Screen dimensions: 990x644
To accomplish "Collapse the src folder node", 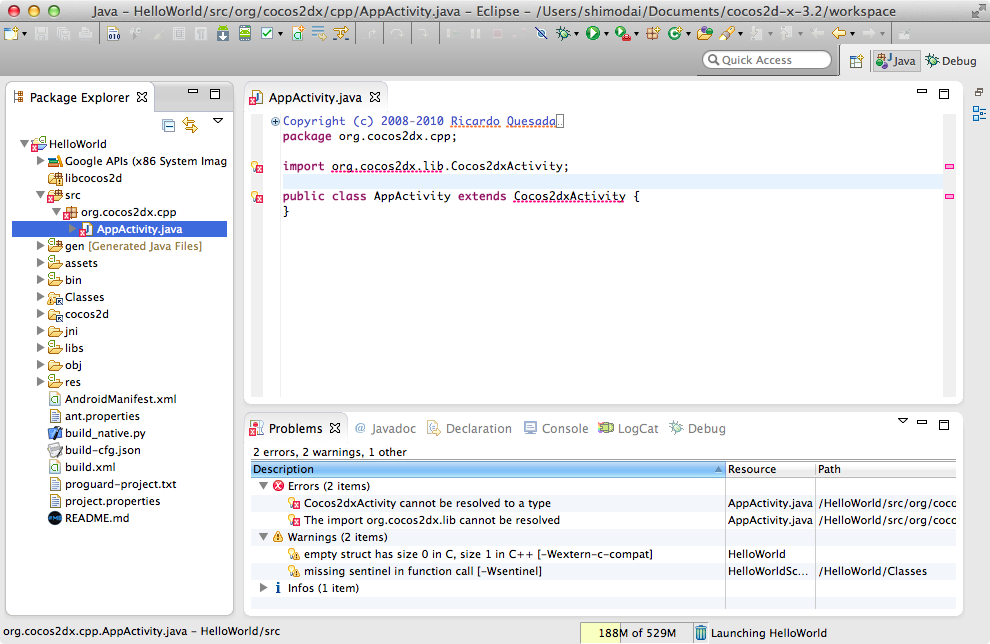I will point(40,195).
